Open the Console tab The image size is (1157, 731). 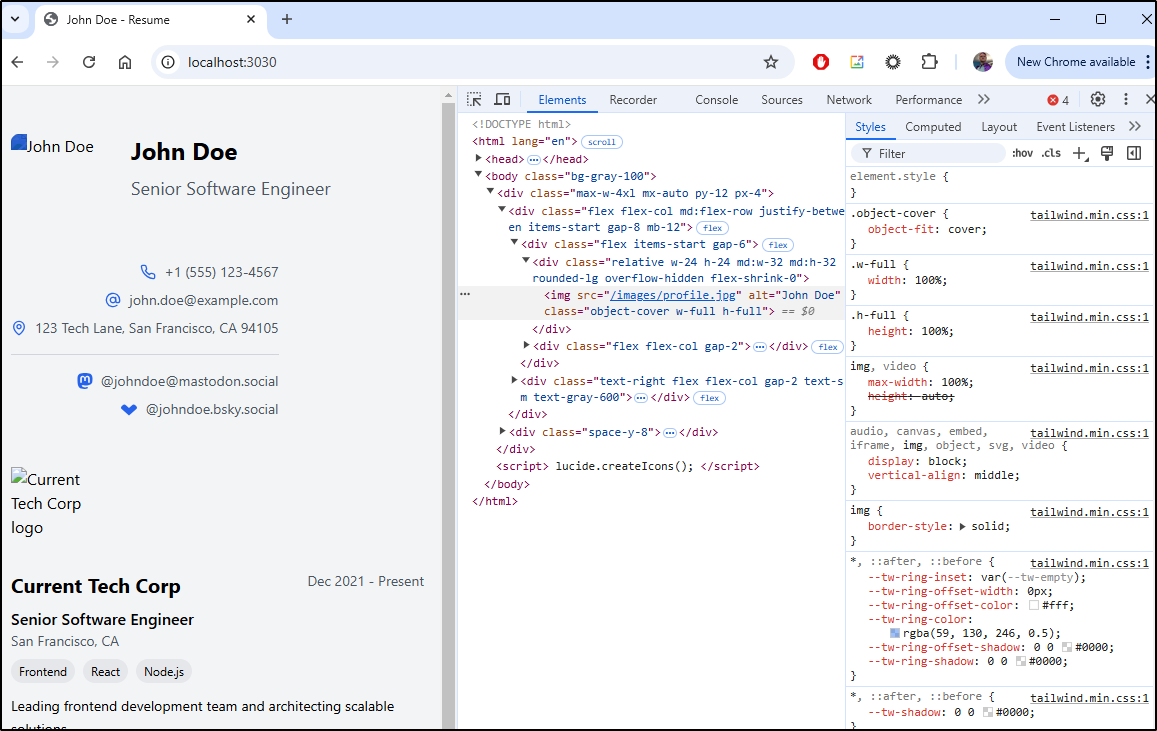[x=716, y=100]
